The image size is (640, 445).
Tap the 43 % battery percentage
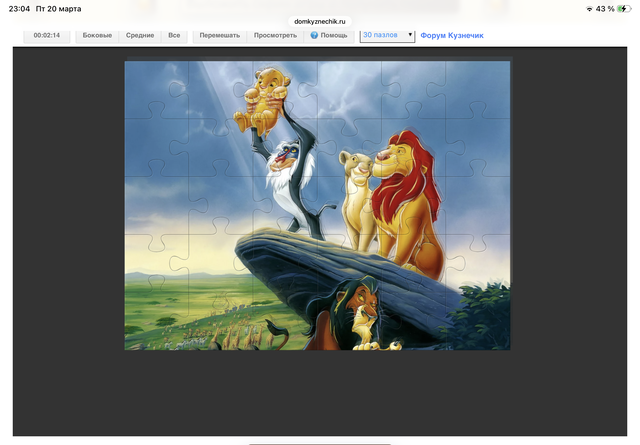coord(605,9)
